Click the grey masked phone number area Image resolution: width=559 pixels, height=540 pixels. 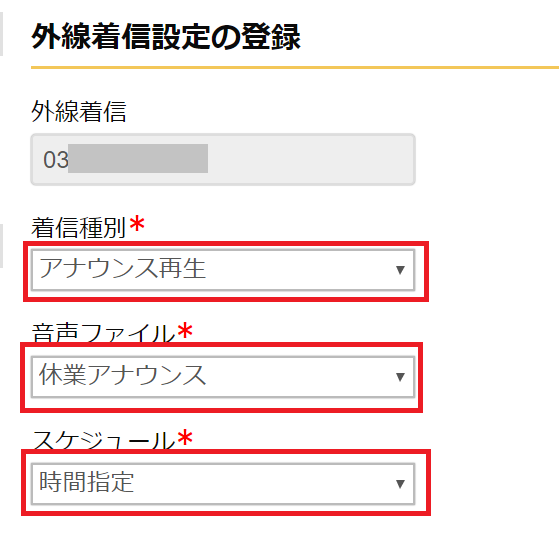tap(138, 159)
